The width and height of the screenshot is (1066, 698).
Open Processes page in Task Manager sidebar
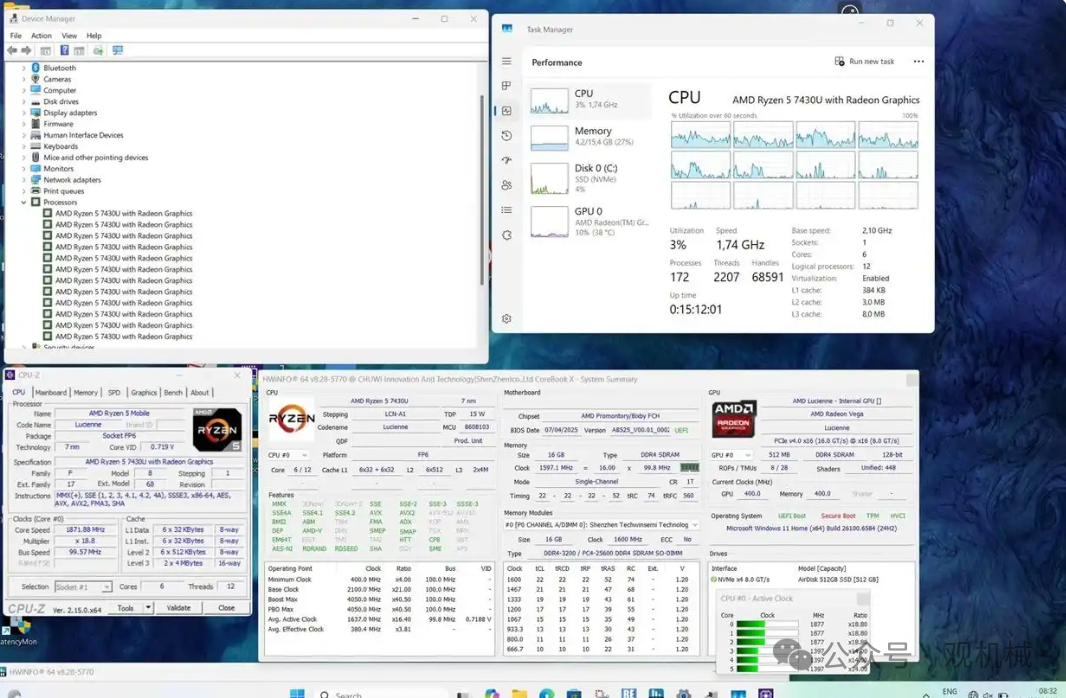[x=507, y=86]
